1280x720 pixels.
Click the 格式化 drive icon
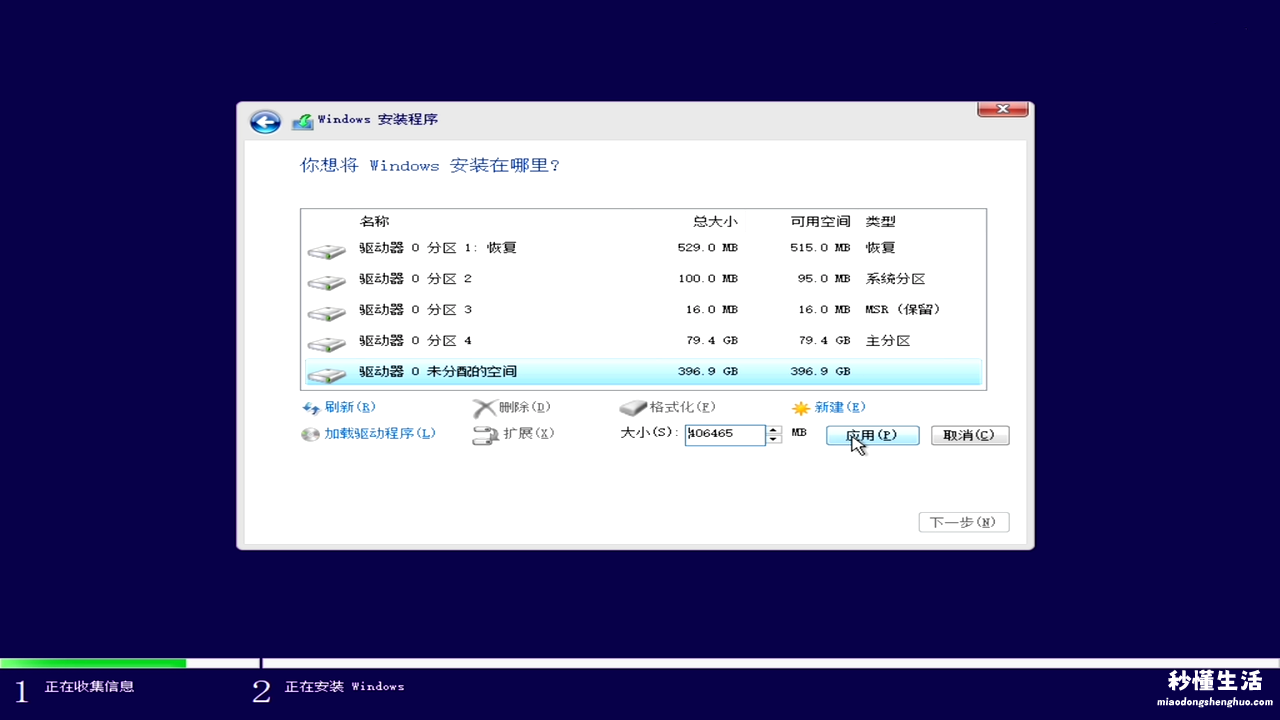(633, 408)
